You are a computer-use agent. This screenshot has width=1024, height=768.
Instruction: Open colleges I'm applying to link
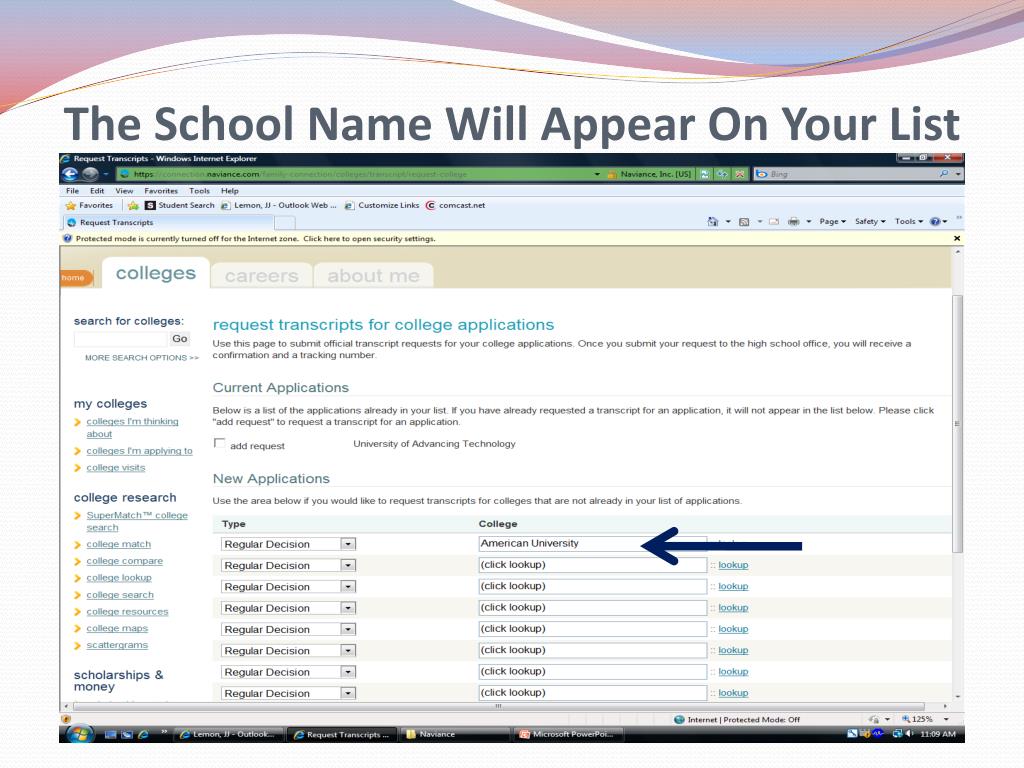[x=139, y=451]
